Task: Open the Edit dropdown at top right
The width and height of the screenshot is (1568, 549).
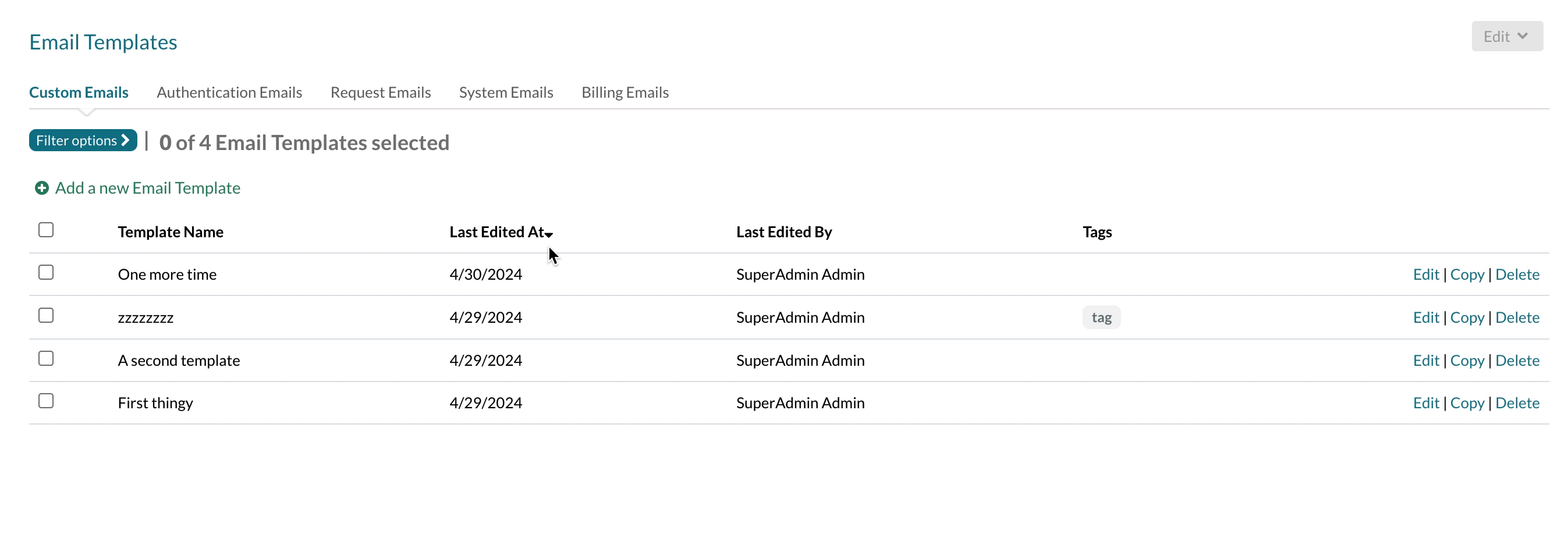Action: pos(1506,37)
